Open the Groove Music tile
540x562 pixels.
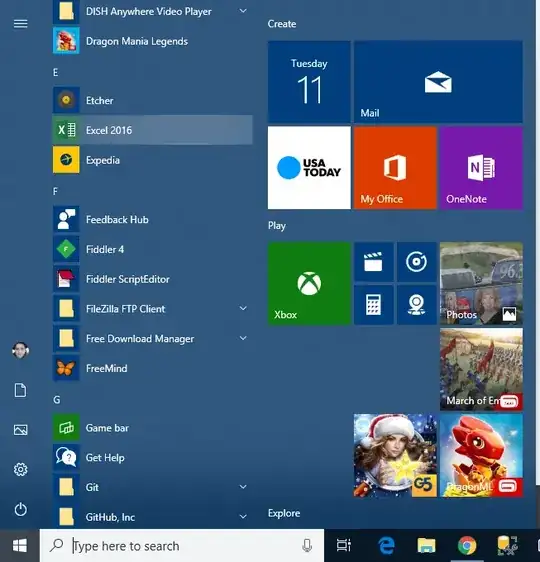coord(416,262)
